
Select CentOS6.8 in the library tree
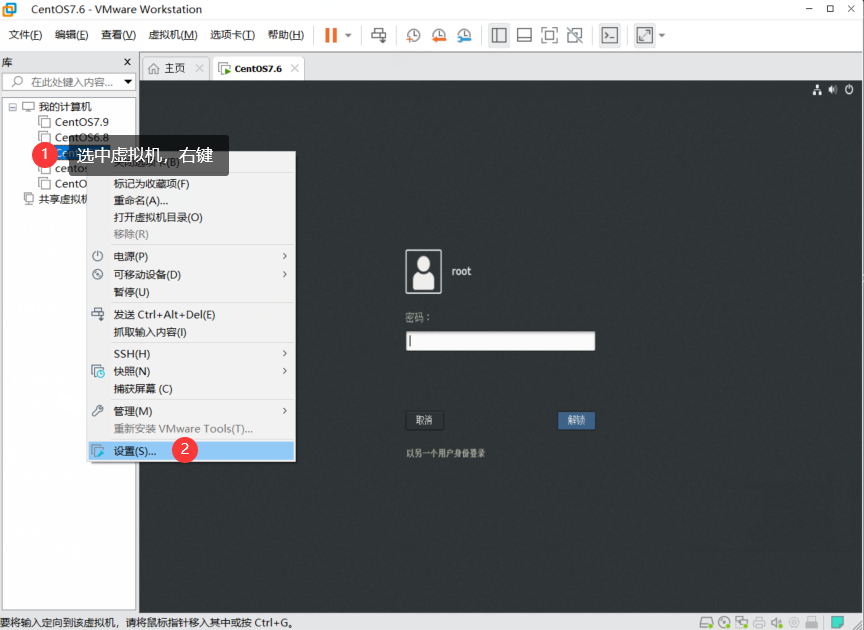pyautogui.click(x=81, y=137)
